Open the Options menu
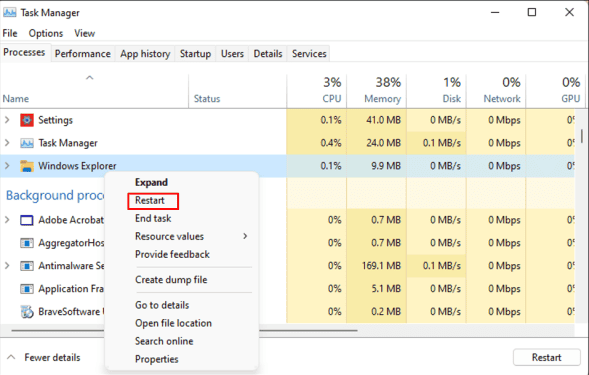Image resolution: width=589 pixels, height=375 pixels. point(46,33)
